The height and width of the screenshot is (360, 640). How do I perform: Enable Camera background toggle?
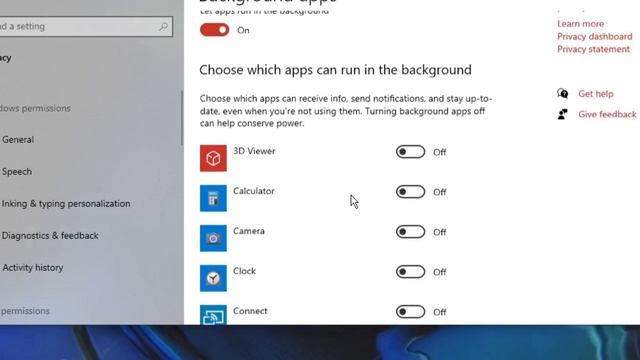[410, 232]
